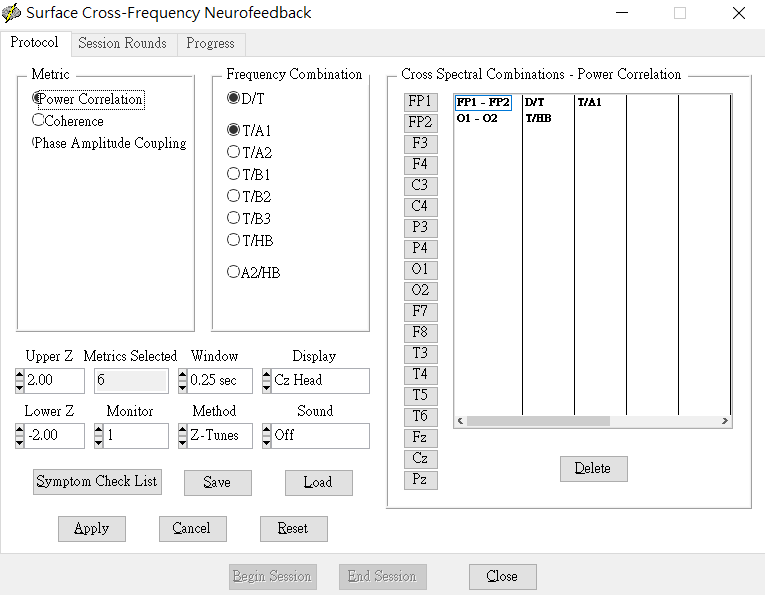The width and height of the screenshot is (765, 595).
Task: Select the F8 electrode button
Action: pyautogui.click(x=421, y=333)
